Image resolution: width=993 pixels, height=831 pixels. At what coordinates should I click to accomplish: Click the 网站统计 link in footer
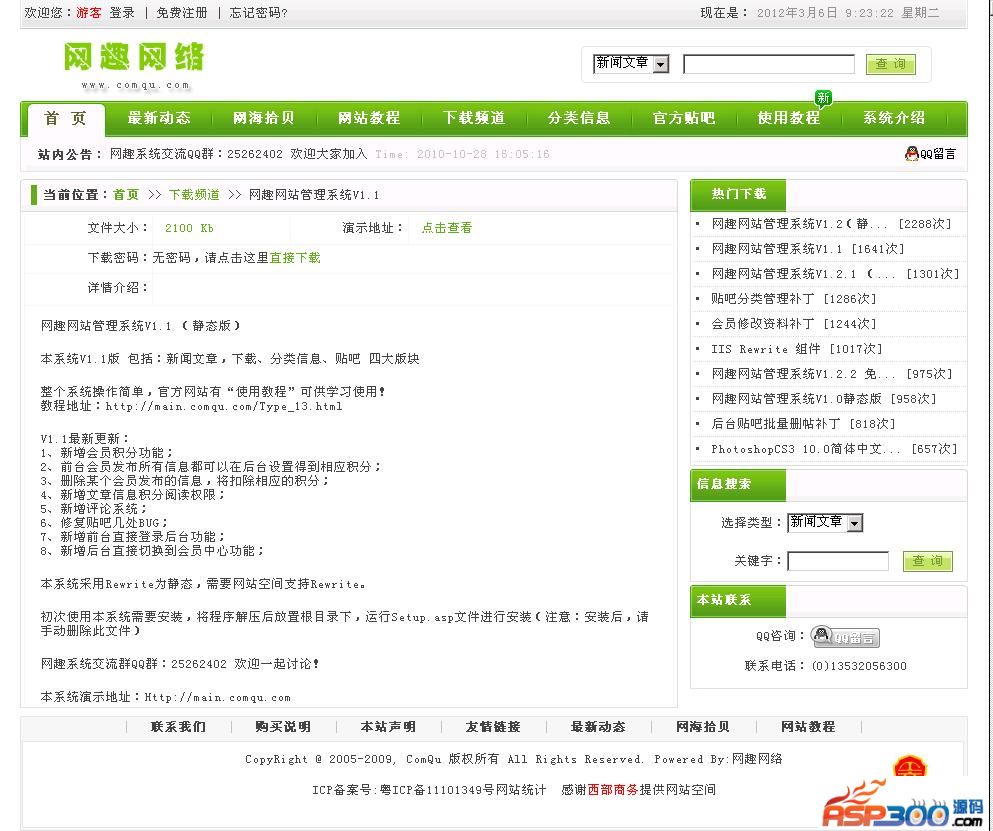[521, 790]
